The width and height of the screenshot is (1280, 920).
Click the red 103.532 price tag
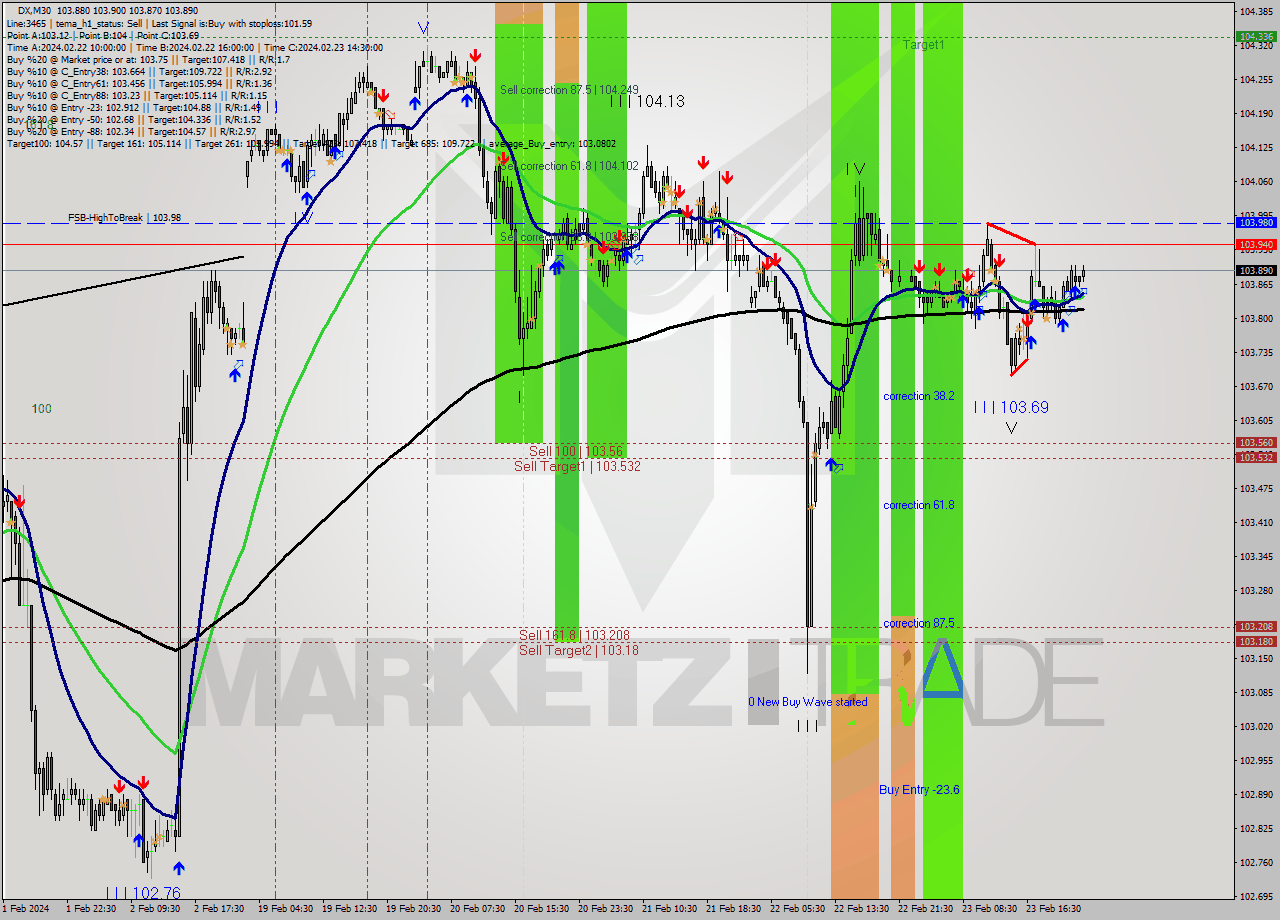point(1256,457)
